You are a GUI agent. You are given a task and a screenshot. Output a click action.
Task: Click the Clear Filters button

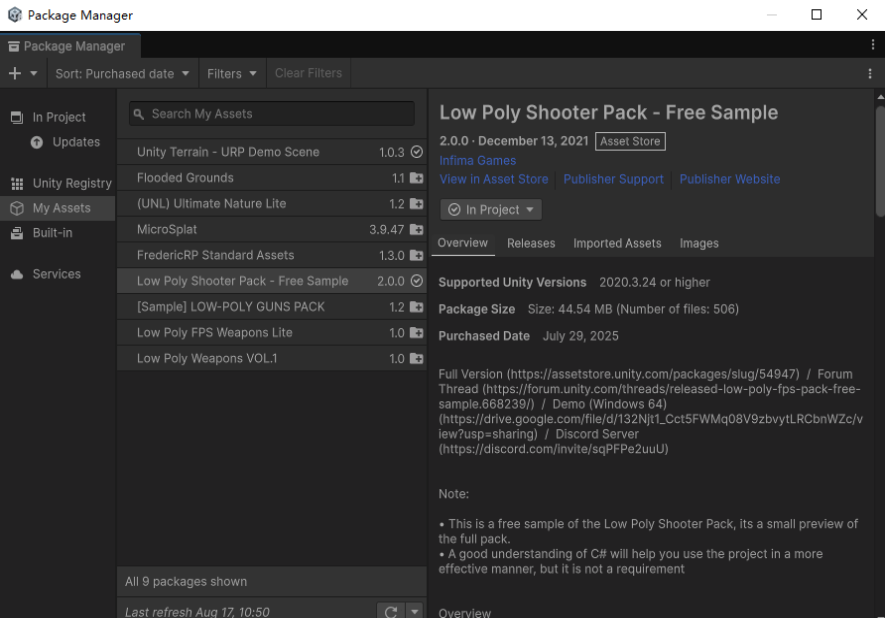coord(309,73)
